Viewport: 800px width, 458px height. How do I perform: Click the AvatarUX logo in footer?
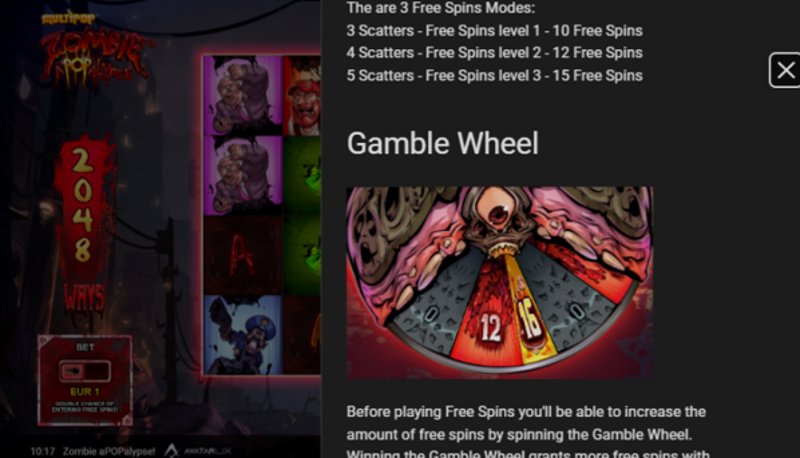click(197, 451)
